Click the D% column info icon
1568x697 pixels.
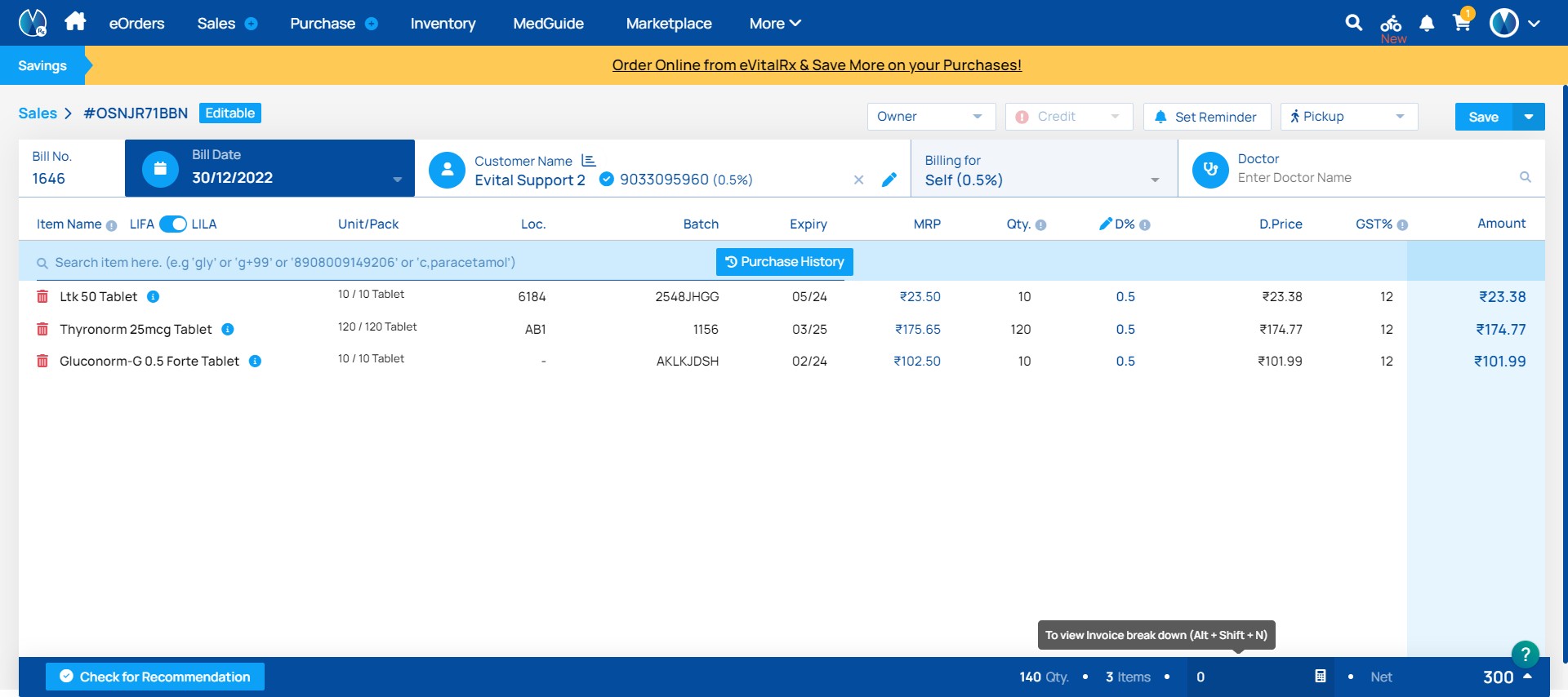click(x=1145, y=225)
